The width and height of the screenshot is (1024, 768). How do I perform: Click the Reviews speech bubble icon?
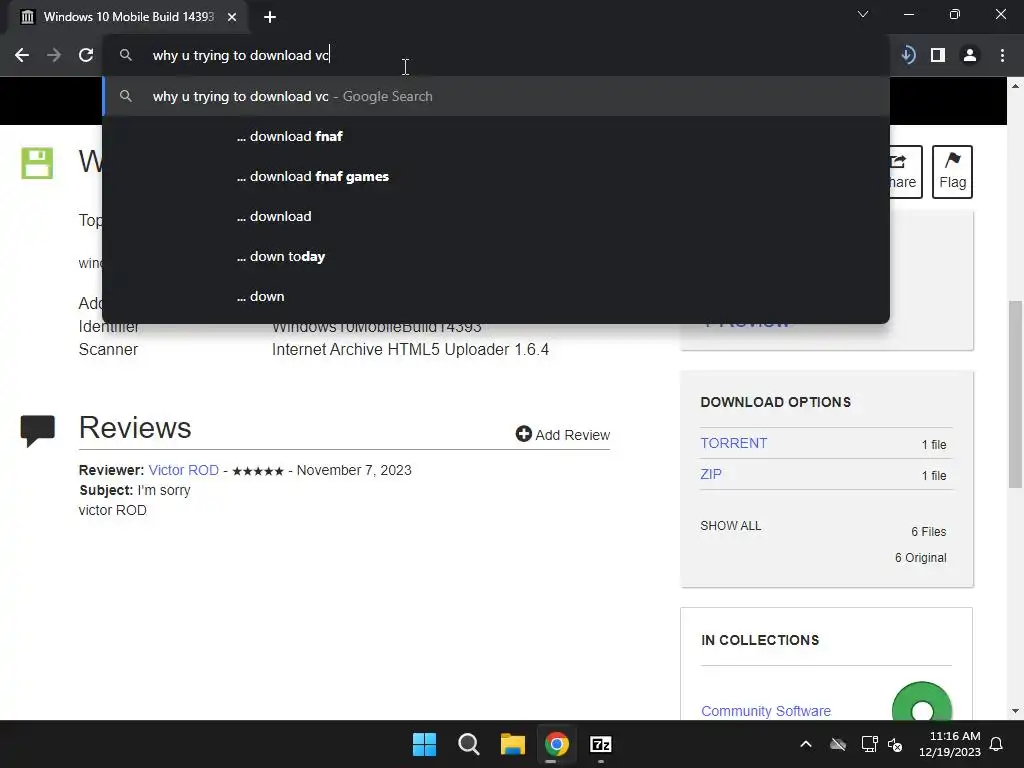(37, 430)
